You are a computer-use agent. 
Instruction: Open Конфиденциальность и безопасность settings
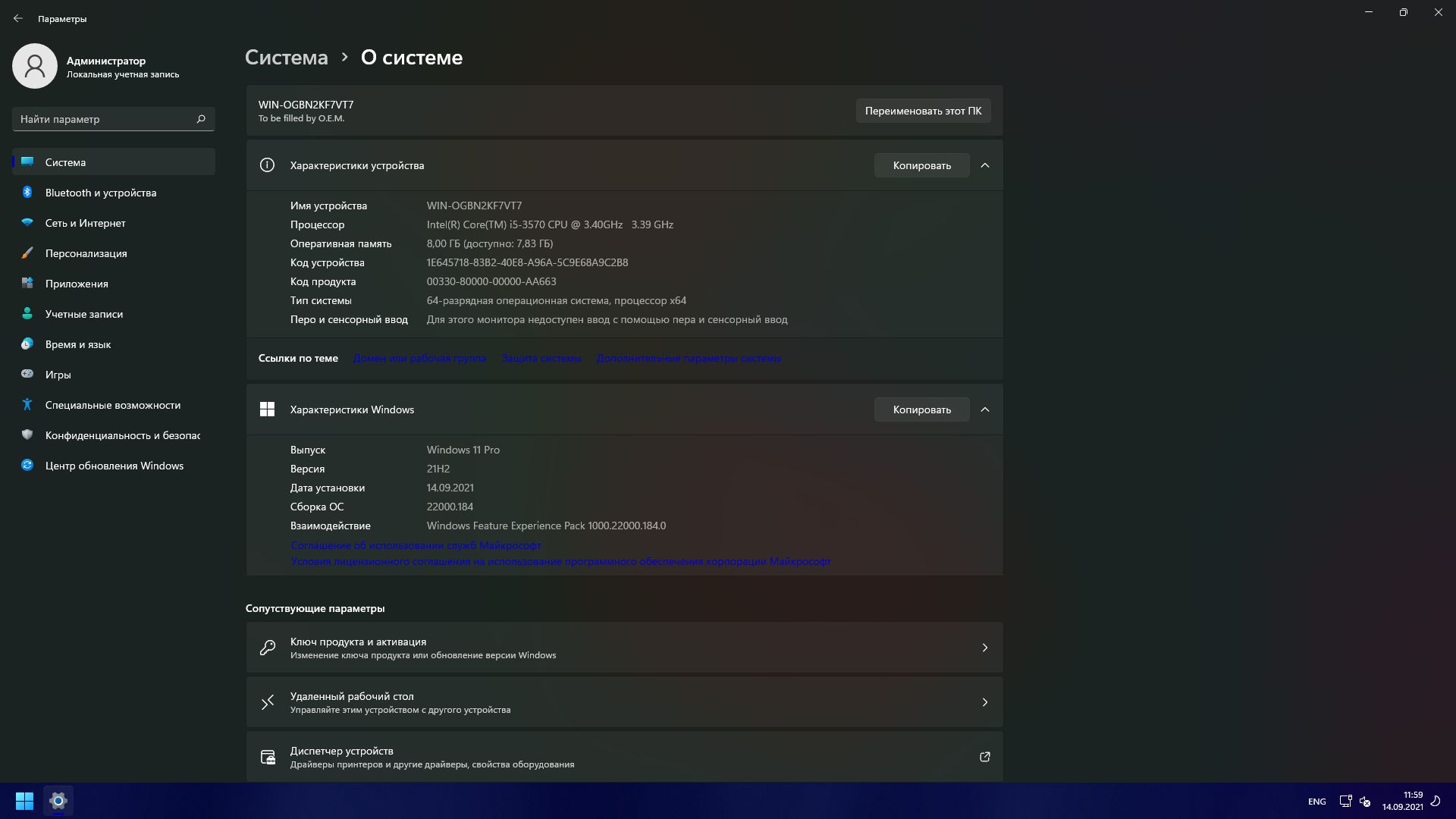coord(114,435)
